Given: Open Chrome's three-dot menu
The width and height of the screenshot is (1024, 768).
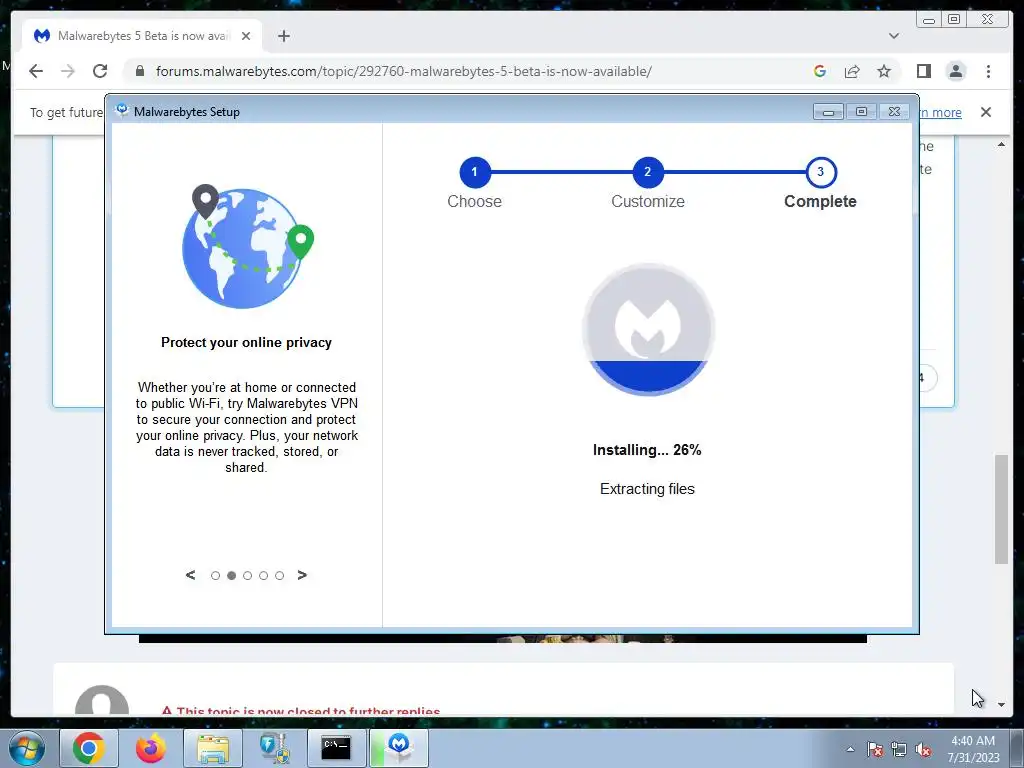Looking at the screenshot, I should [x=988, y=71].
